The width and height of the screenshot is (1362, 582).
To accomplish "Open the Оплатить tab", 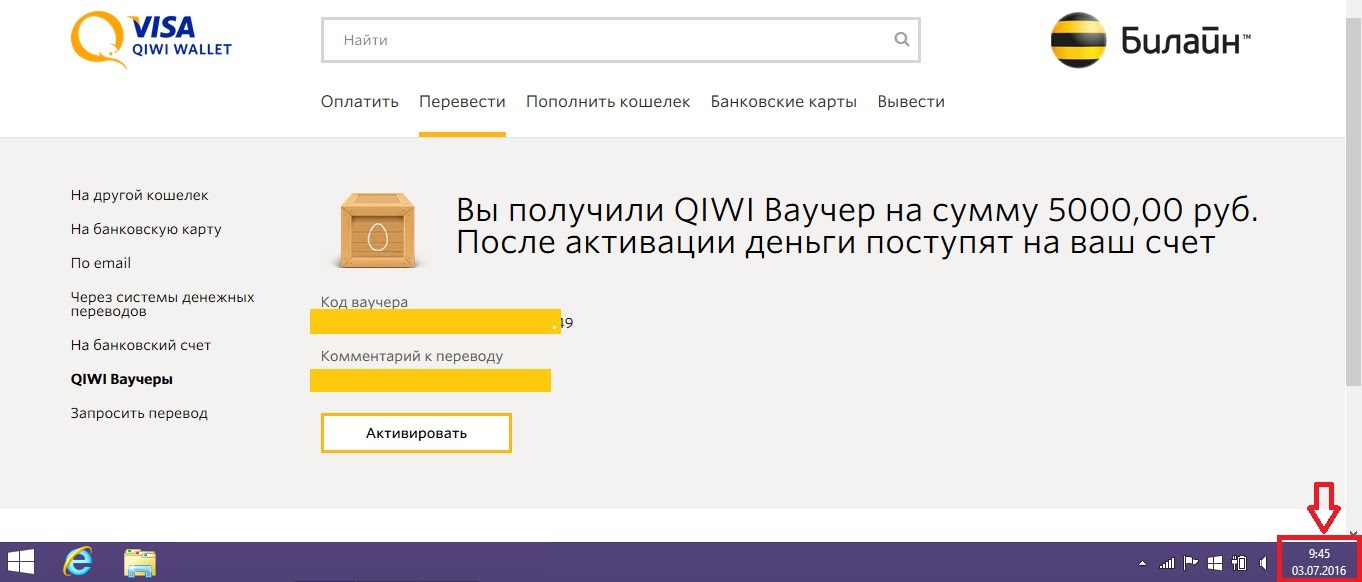I will pos(360,102).
